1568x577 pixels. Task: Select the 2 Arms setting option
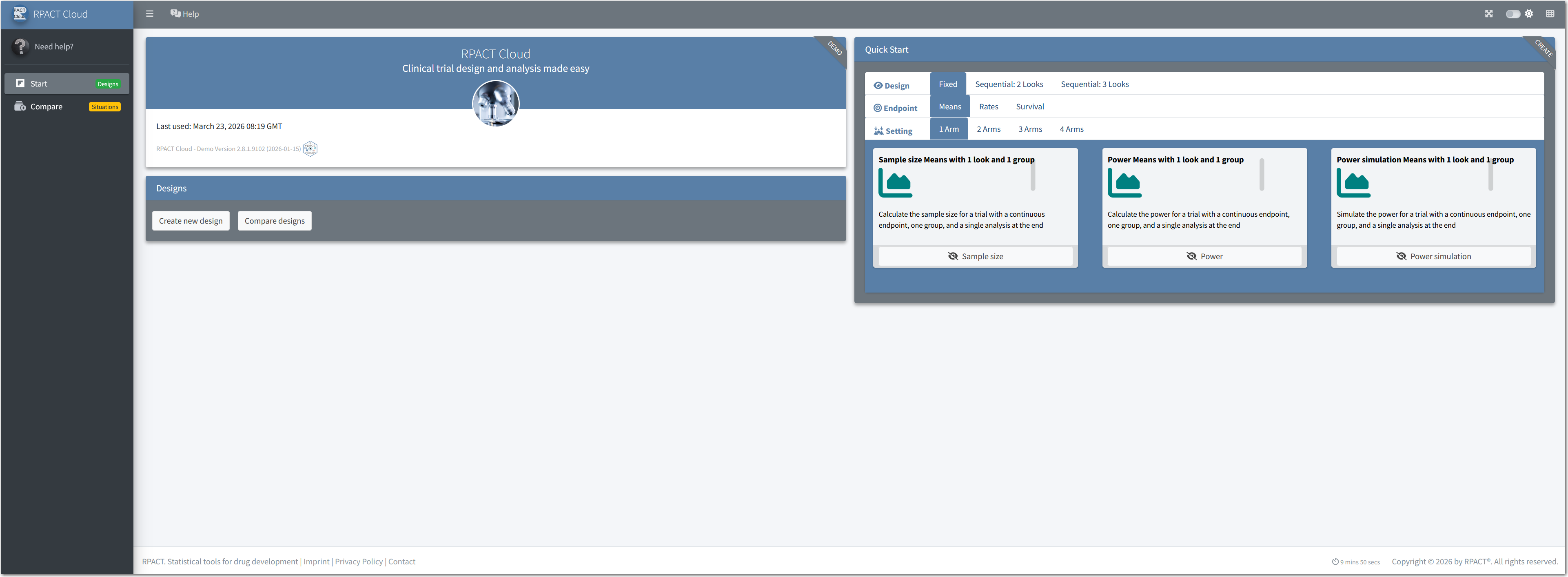pyautogui.click(x=988, y=129)
